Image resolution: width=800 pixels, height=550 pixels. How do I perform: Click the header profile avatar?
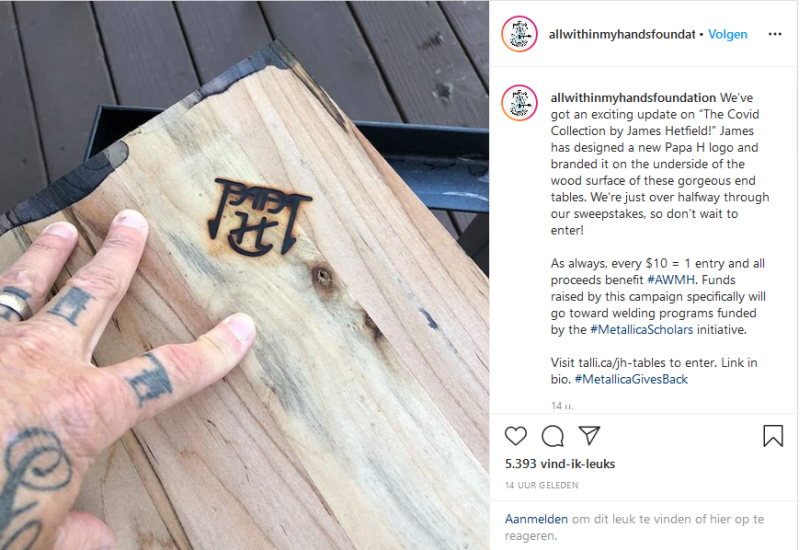[519, 34]
